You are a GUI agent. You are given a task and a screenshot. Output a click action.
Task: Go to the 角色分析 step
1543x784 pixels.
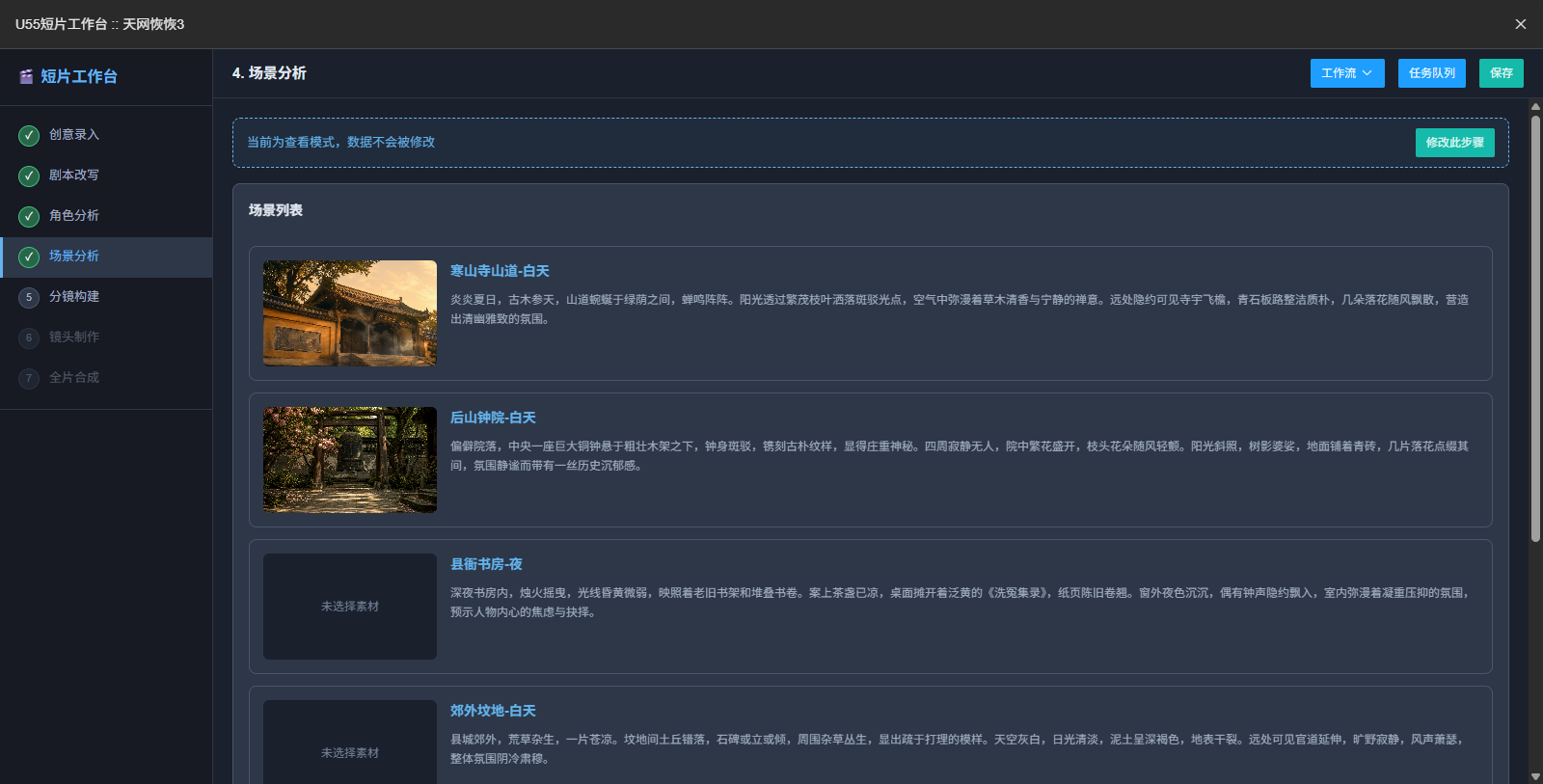pyautogui.click(x=106, y=216)
